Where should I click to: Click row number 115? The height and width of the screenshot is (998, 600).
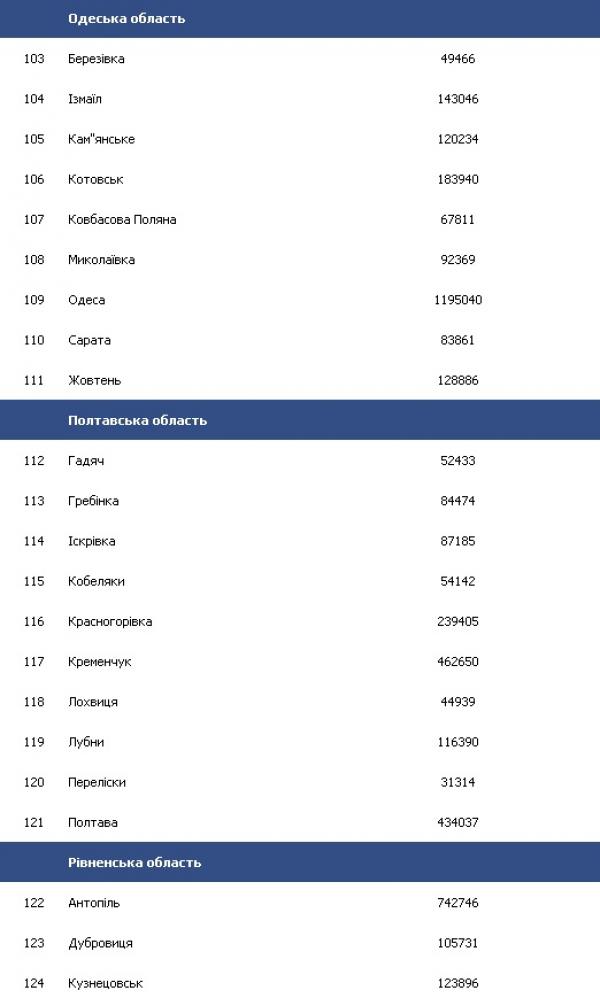(34, 581)
